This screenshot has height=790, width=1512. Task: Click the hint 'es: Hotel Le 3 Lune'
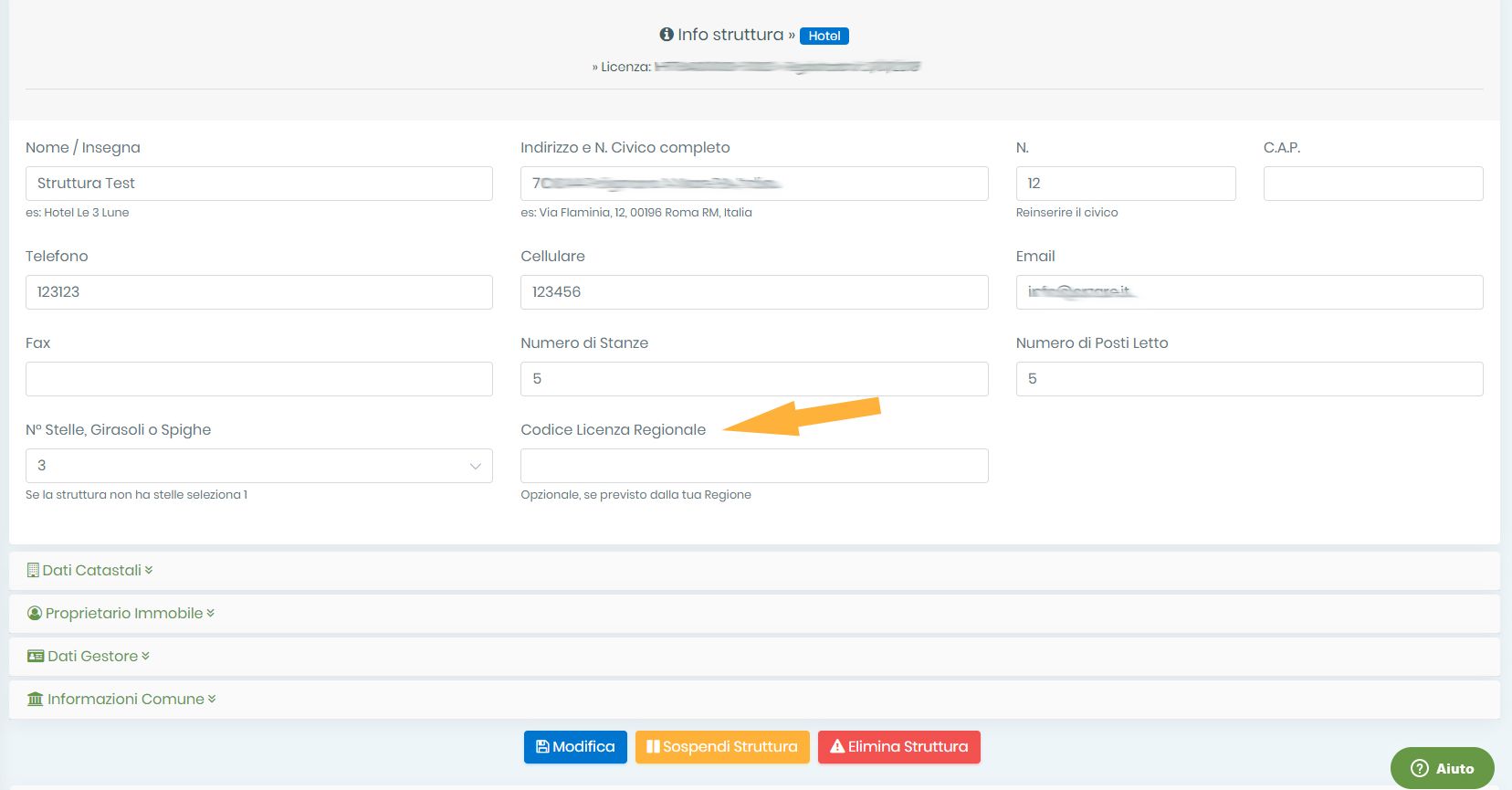pyautogui.click(x=78, y=212)
